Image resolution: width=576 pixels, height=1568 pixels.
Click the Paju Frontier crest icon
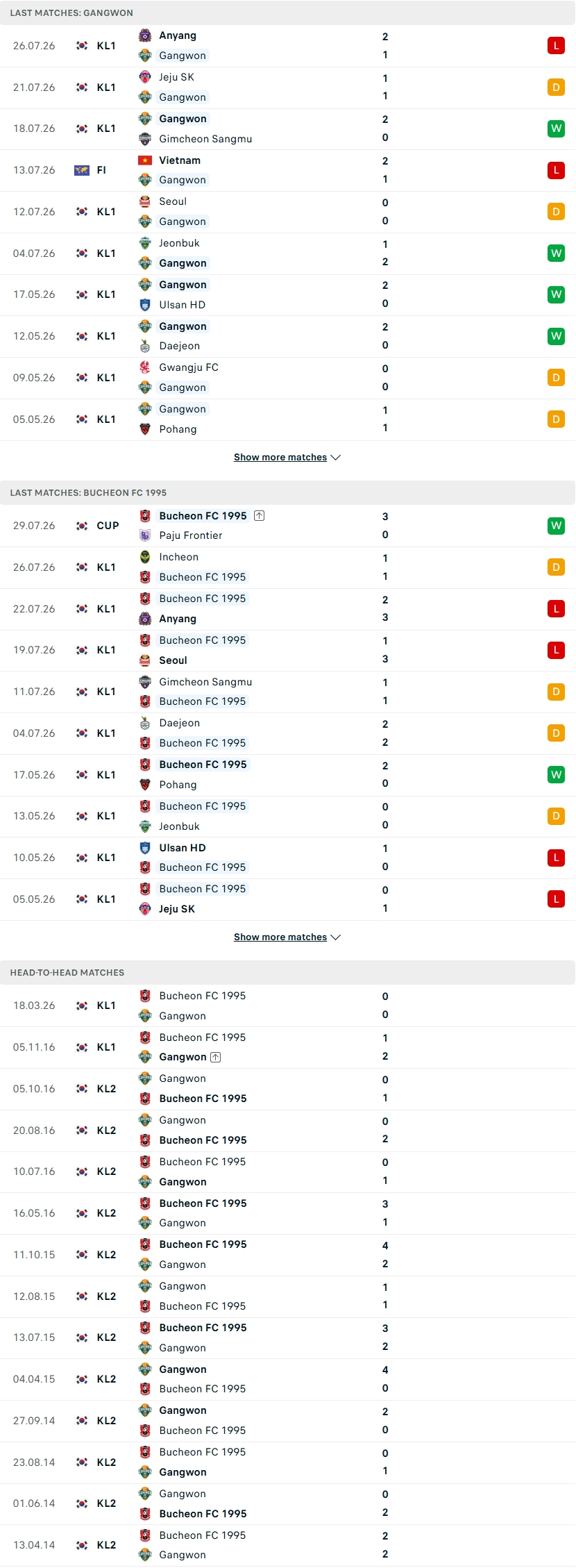(145, 535)
